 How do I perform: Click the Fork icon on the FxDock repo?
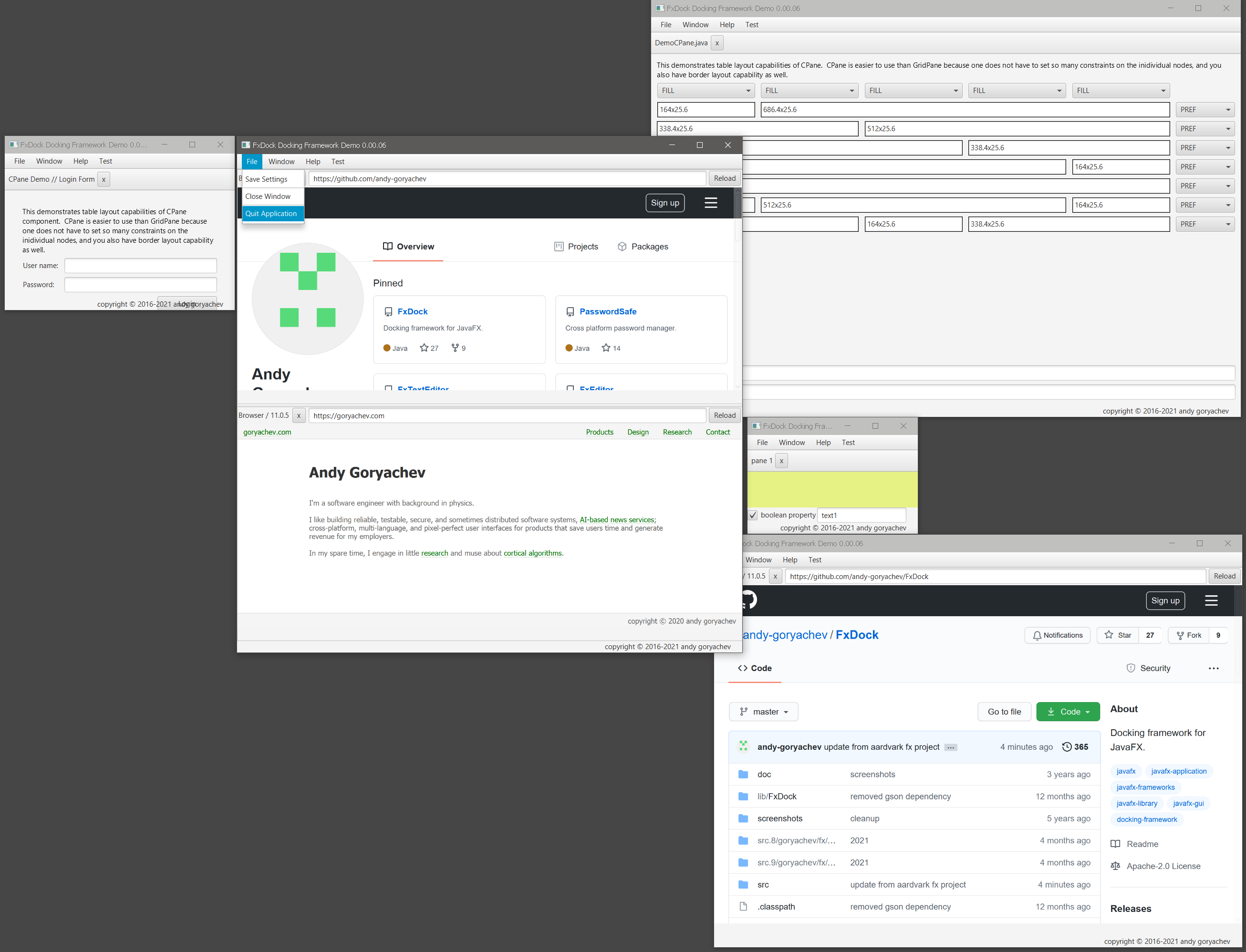click(x=1181, y=635)
